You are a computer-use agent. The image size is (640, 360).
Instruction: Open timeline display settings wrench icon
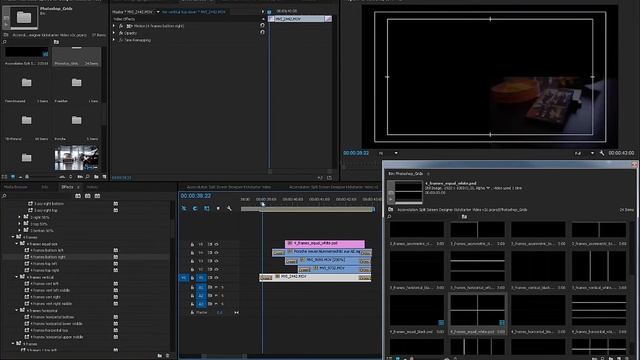(x=229, y=208)
